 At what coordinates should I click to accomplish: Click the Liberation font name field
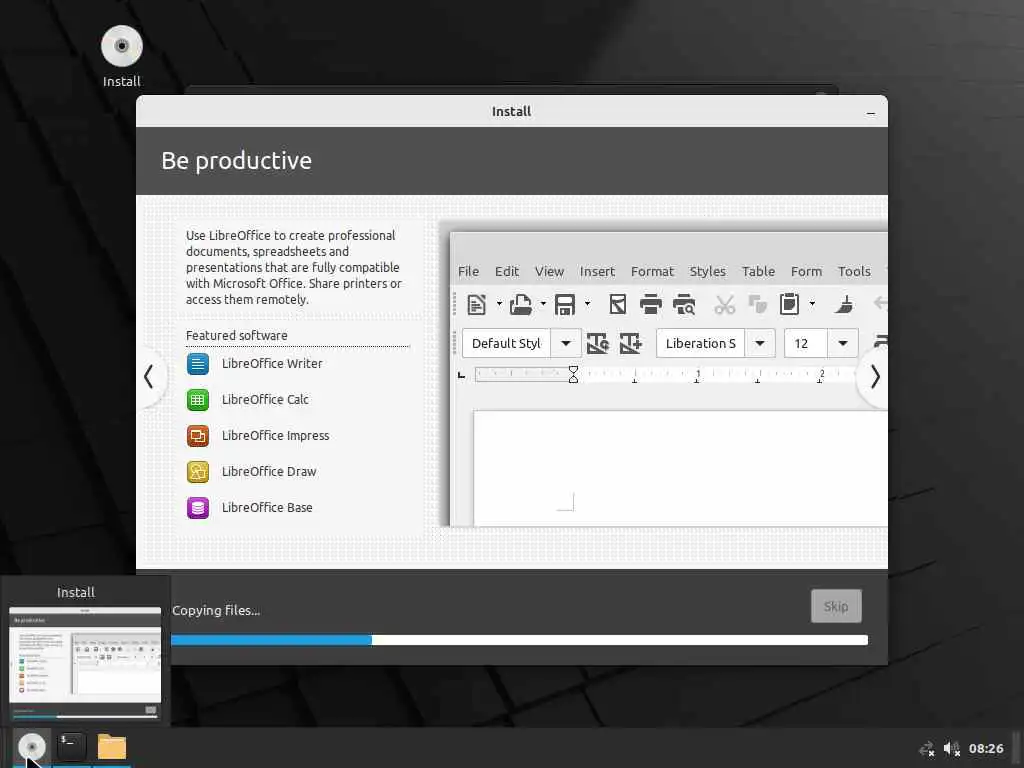(701, 343)
